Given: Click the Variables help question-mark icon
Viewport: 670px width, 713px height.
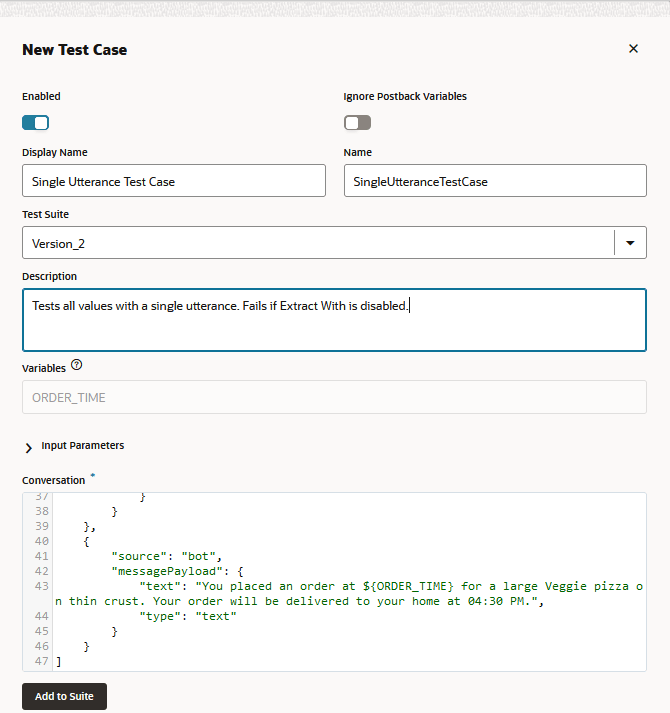Looking at the screenshot, I should pyautogui.click(x=77, y=365).
